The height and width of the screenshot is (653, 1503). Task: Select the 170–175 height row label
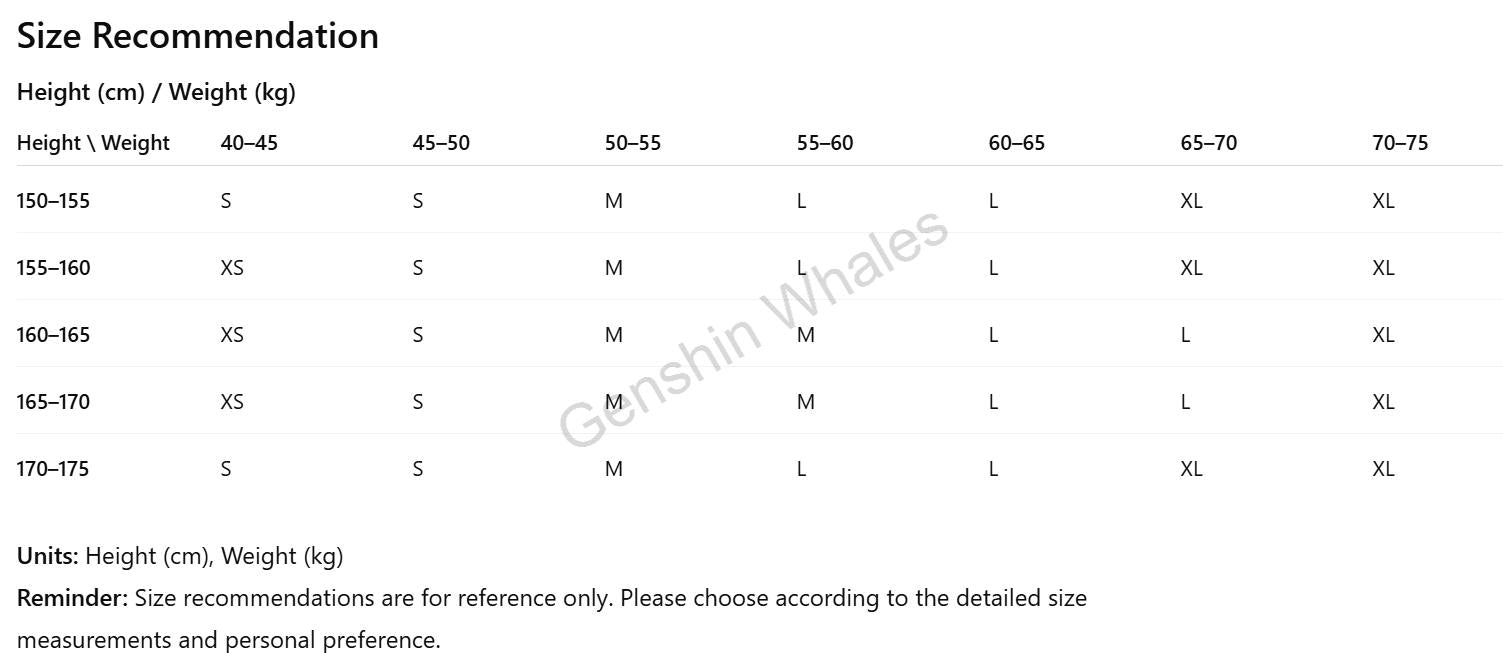point(53,469)
